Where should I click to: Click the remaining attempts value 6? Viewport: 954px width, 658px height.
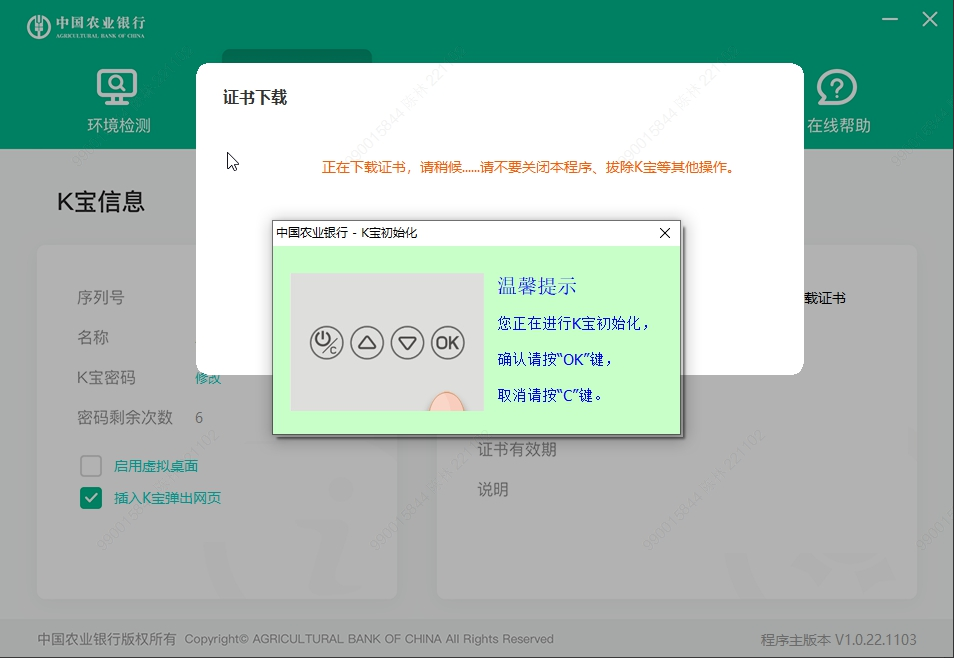click(x=199, y=418)
